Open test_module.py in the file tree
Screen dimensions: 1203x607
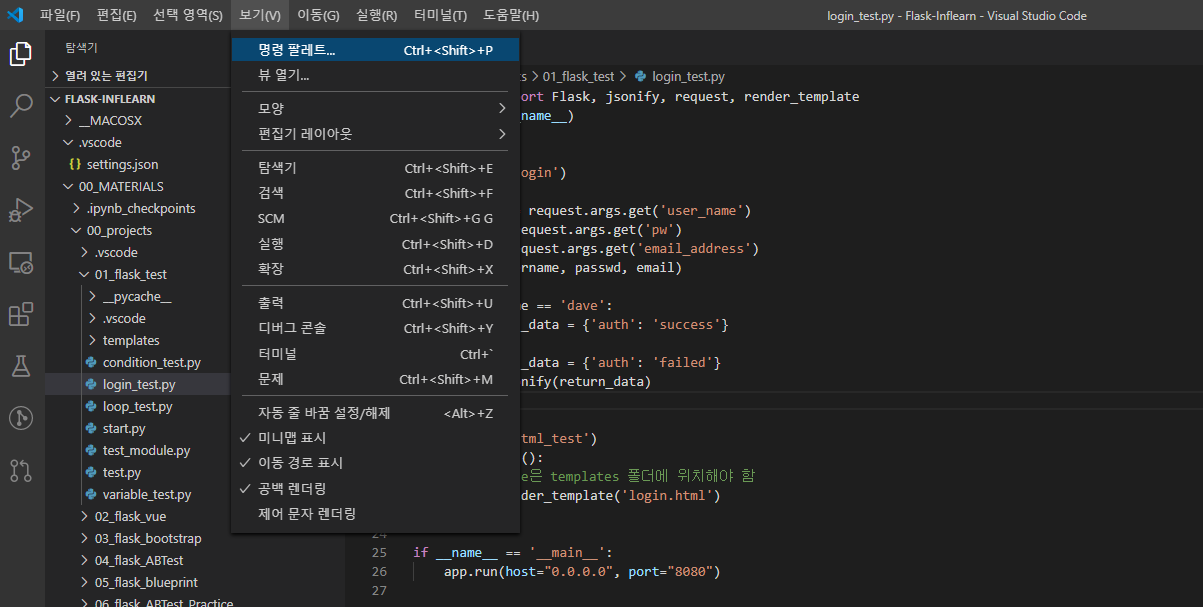pos(137,450)
